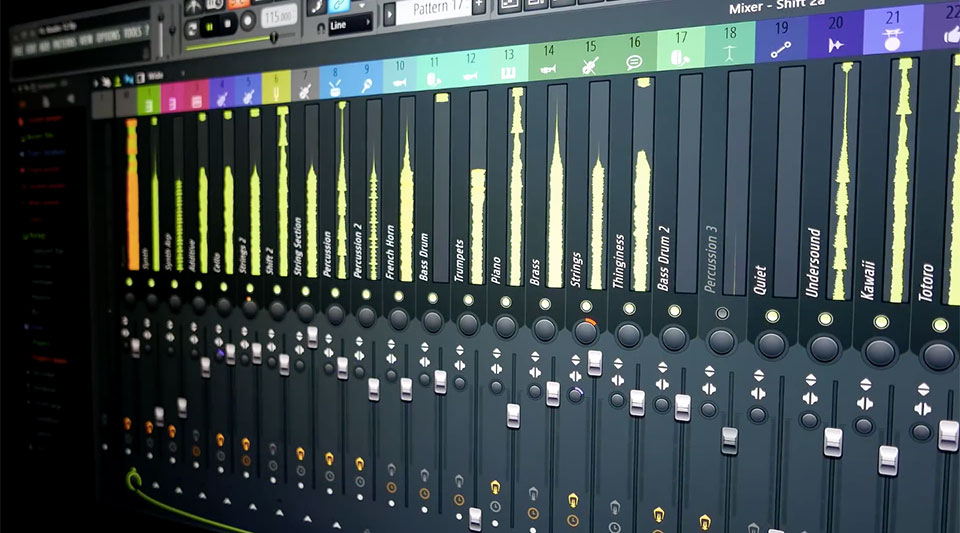The width and height of the screenshot is (960, 533).
Task: Toggle pattern/song mode button left of pause
Action: pos(191,29)
